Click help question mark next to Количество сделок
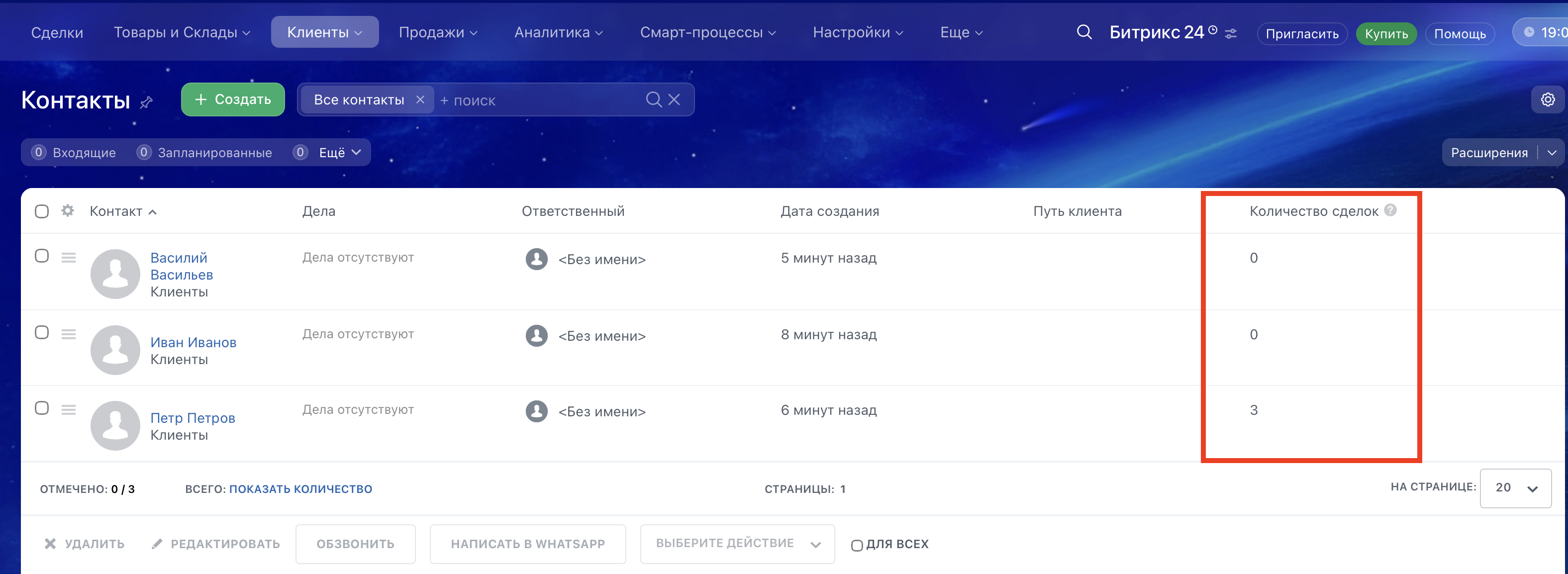 [x=1390, y=210]
